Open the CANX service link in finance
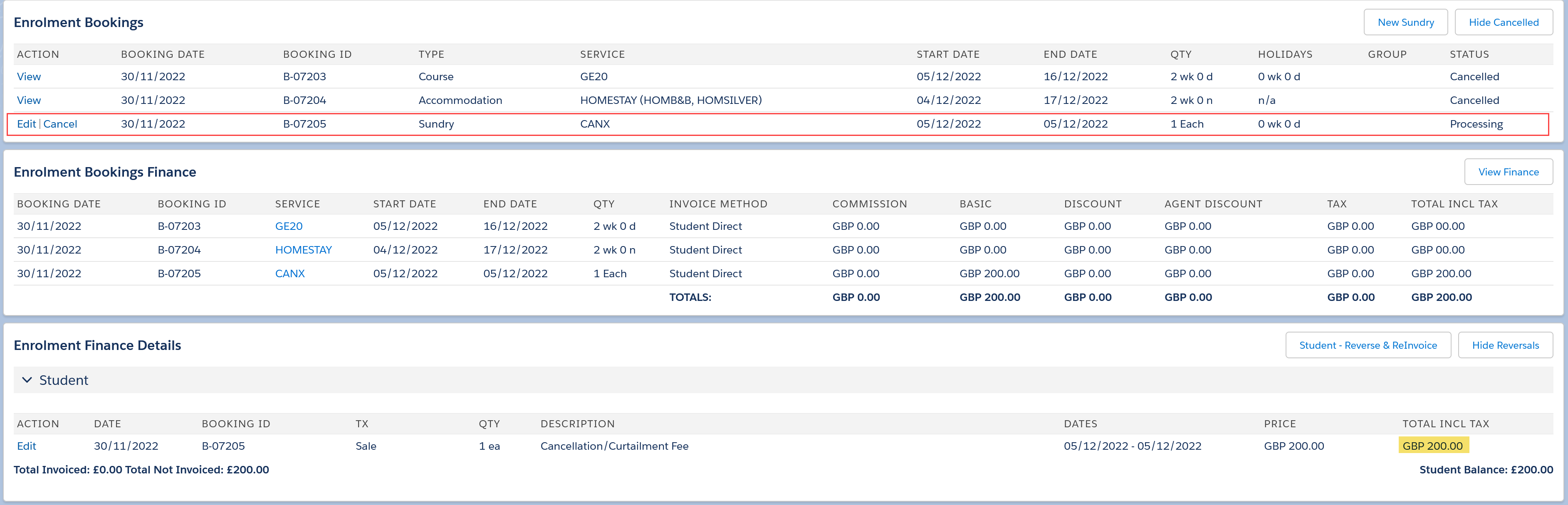 pos(290,274)
